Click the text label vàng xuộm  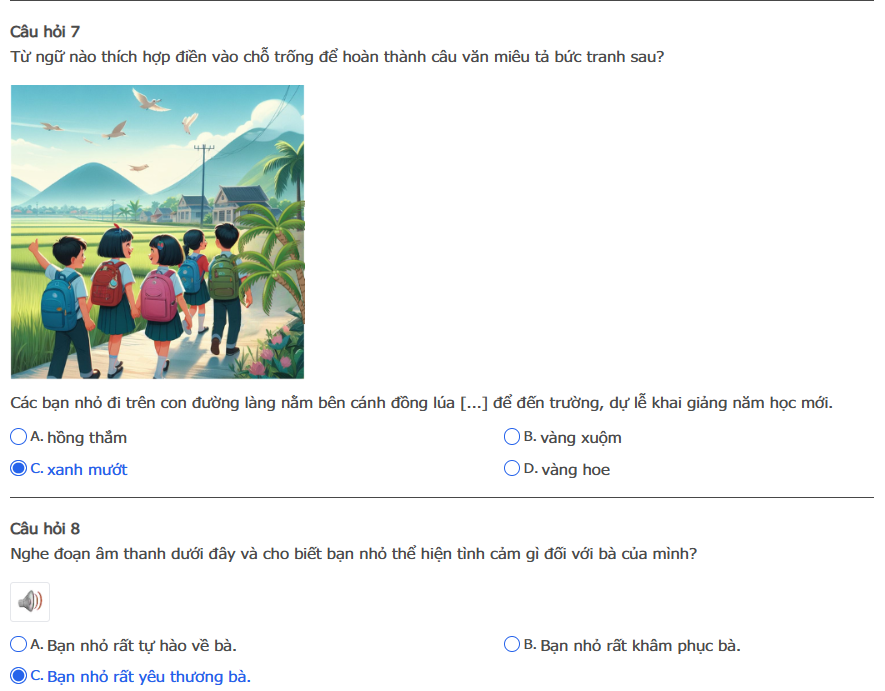[x=581, y=438]
